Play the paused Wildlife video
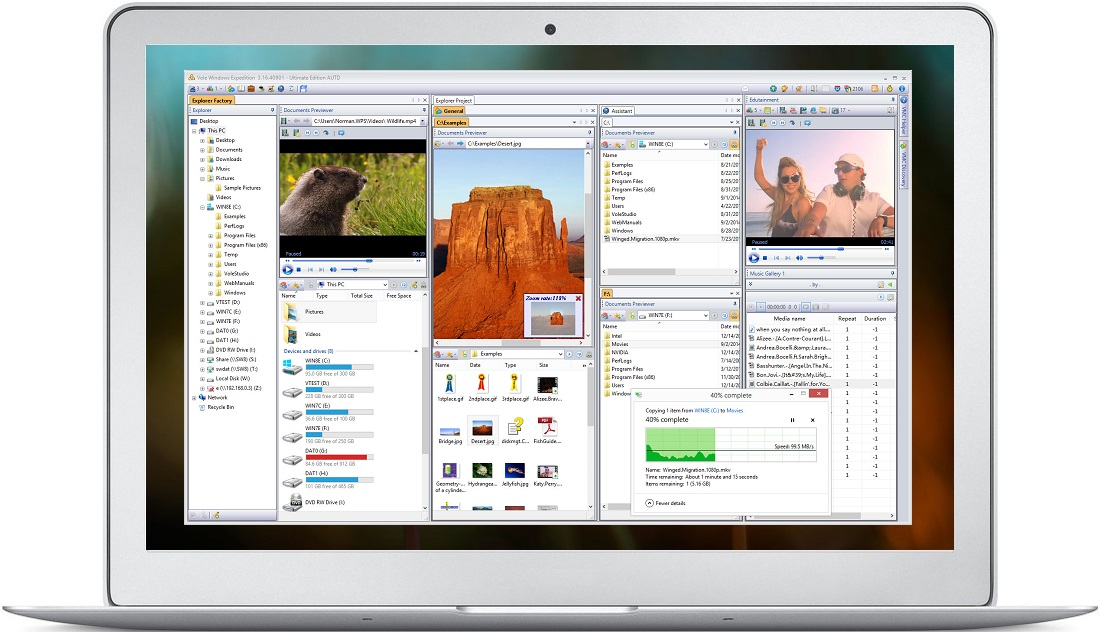This screenshot has height=632, width=1100. [287, 269]
